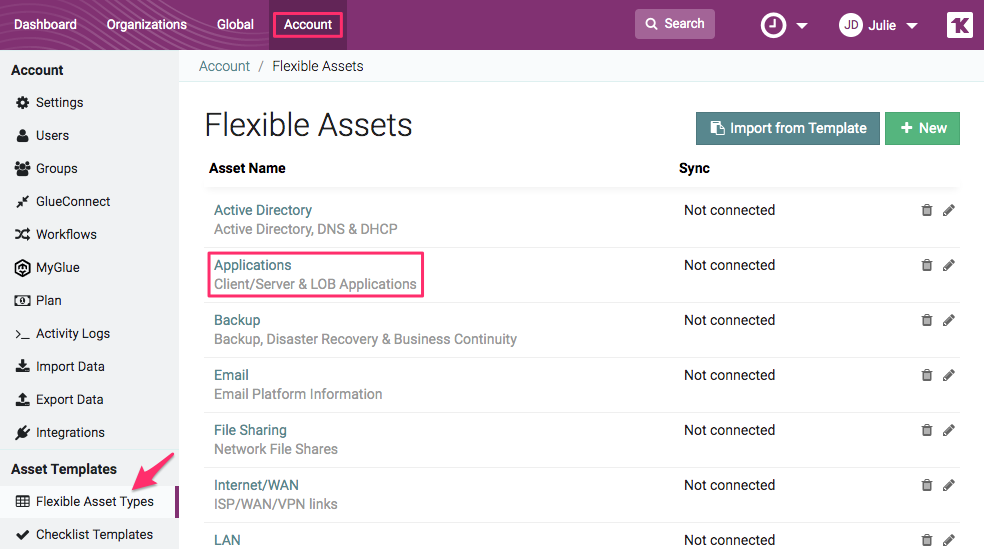
Task: Click the logo icon in top-right corner
Action: point(960,25)
